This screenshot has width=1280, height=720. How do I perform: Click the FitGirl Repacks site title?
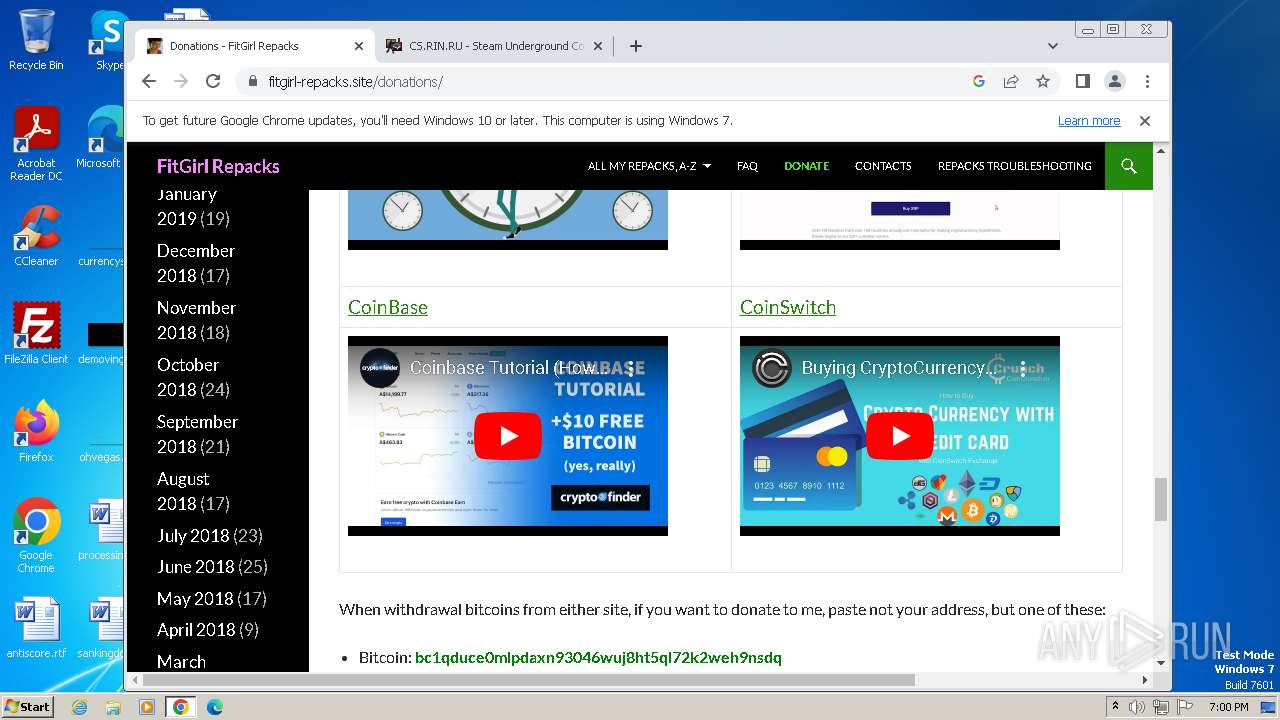point(218,166)
